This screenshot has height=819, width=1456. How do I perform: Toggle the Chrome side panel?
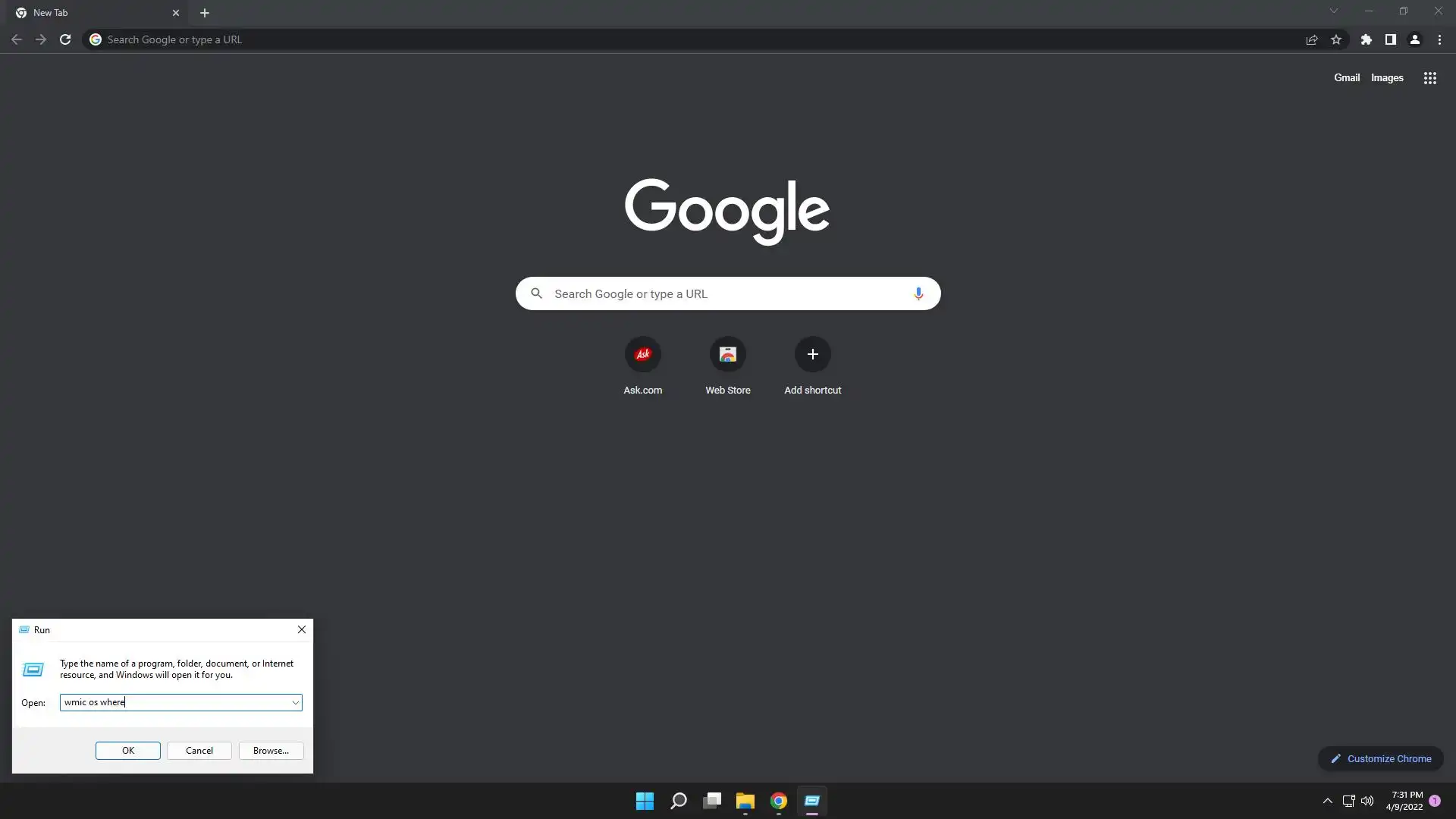[x=1390, y=39]
